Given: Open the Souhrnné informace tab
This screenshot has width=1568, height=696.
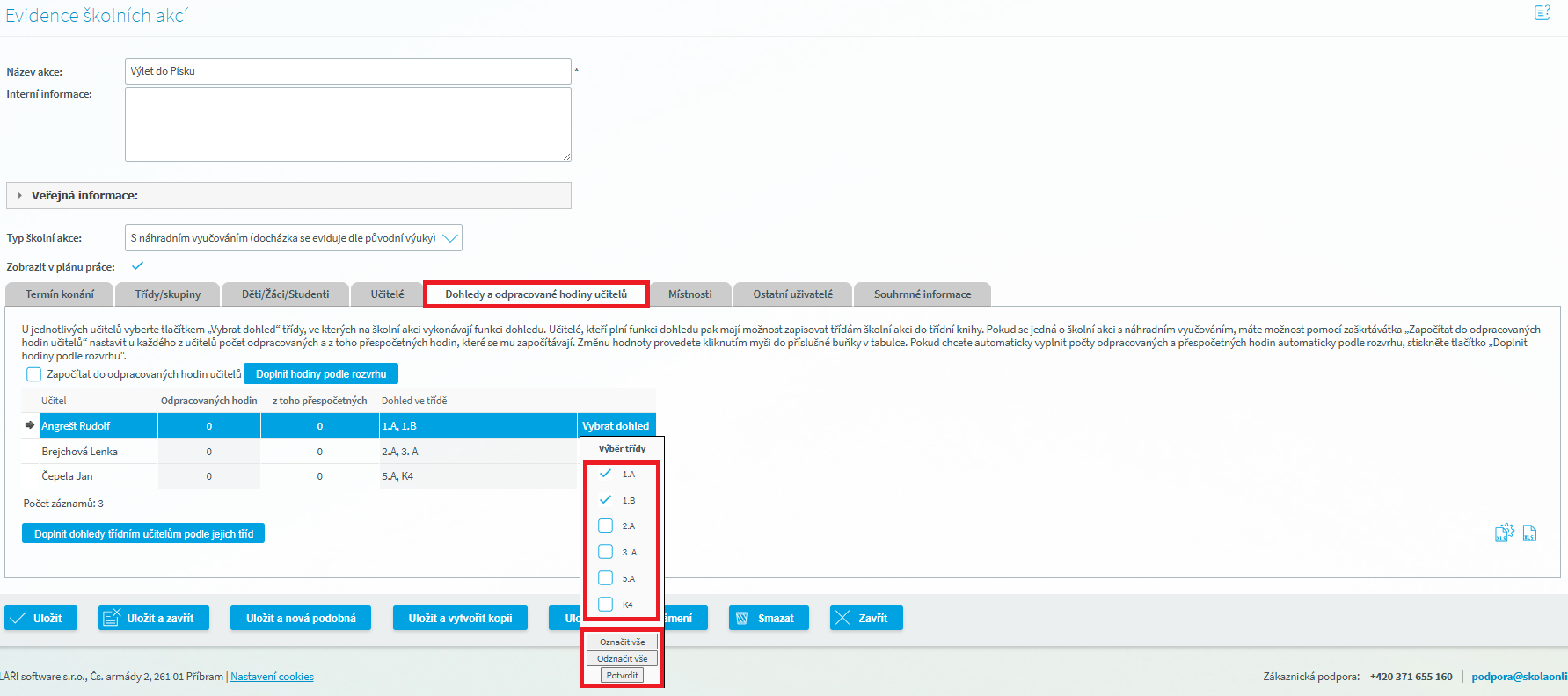Looking at the screenshot, I should (x=922, y=294).
